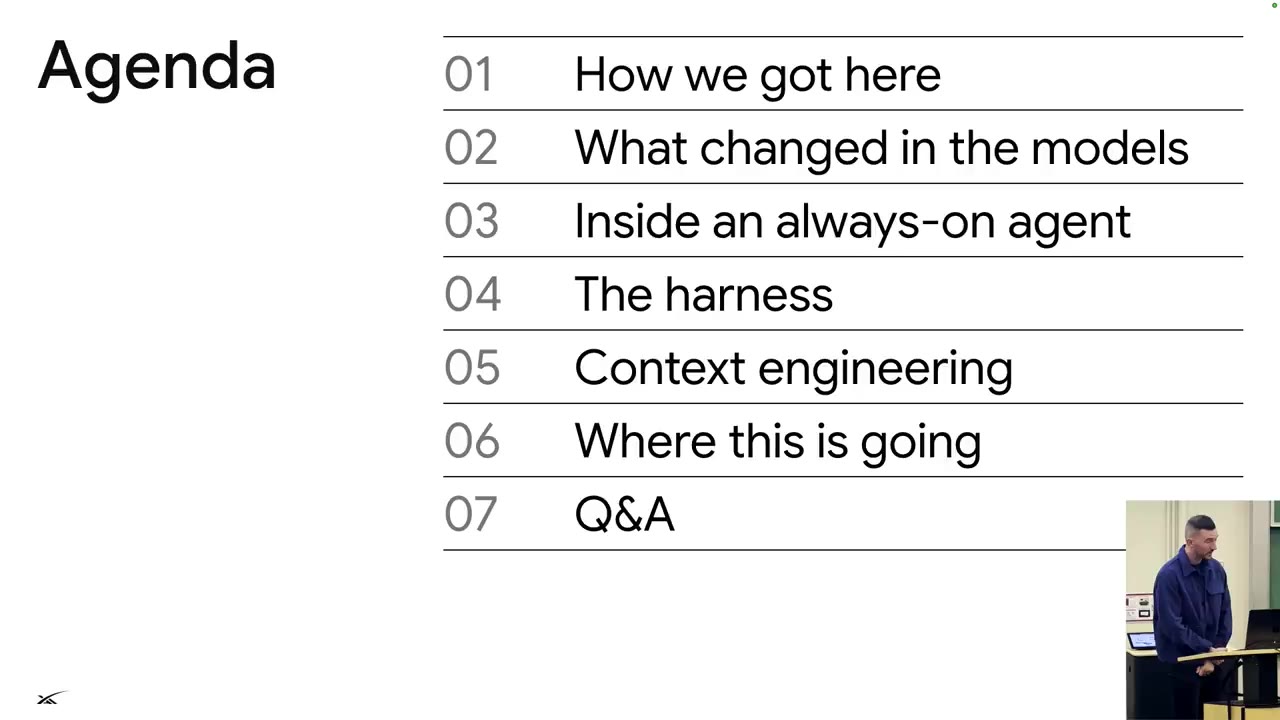Click the number 06 label
This screenshot has height=720, width=1280.
click(471, 441)
